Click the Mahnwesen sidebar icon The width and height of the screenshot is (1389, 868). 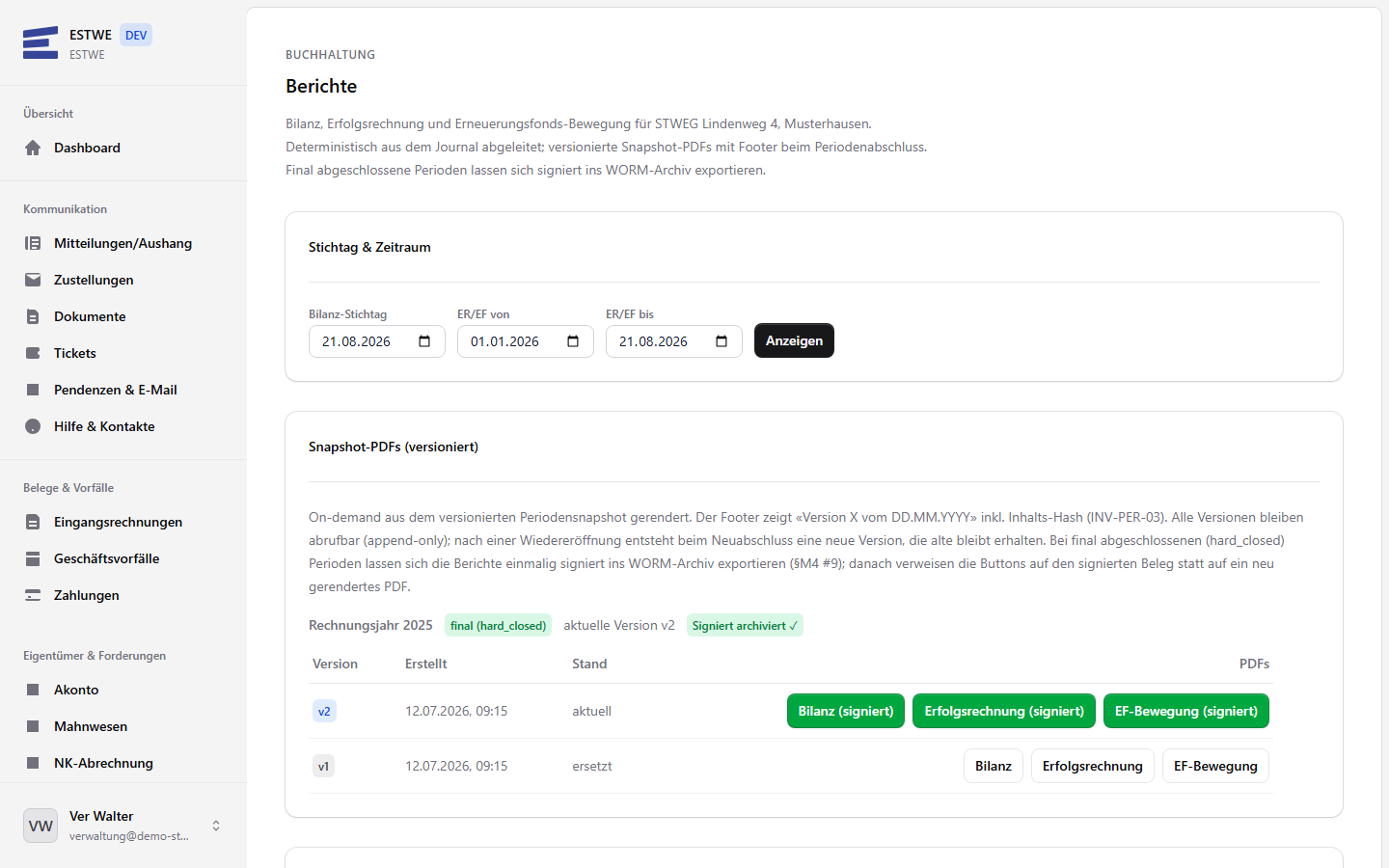[x=33, y=726]
